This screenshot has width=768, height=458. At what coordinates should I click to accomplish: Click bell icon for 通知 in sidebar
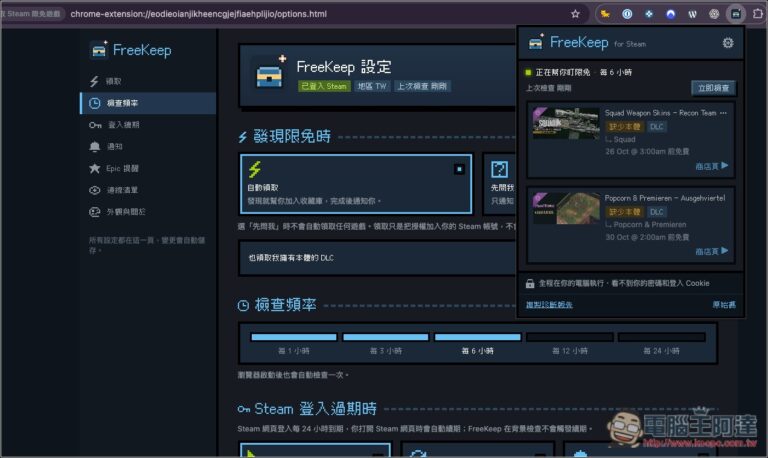tap(95, 146)
